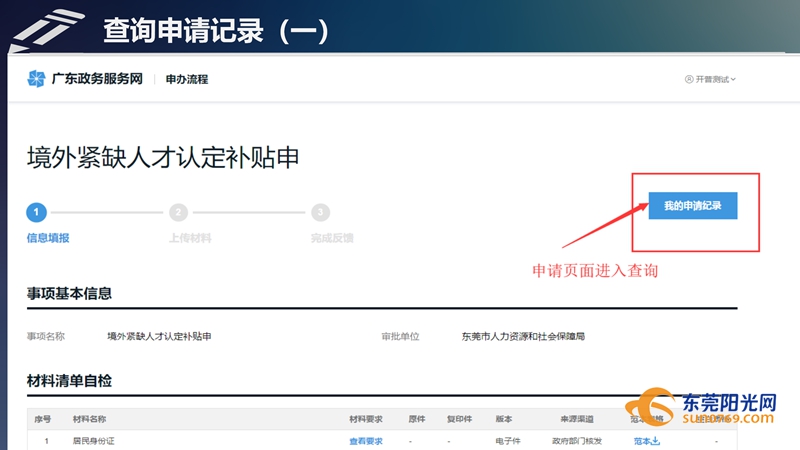The width and height of the screenshot is (800, 450).
Task: Click the user avatar icon beside 开普测试
Action: (689, 79)
